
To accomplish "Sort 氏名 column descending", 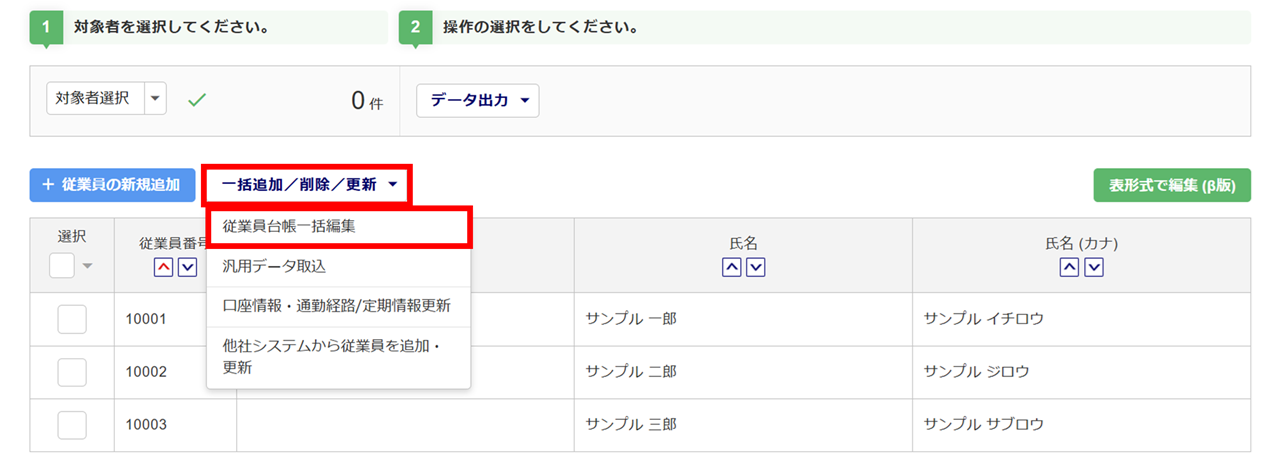I will coord(756,267).
